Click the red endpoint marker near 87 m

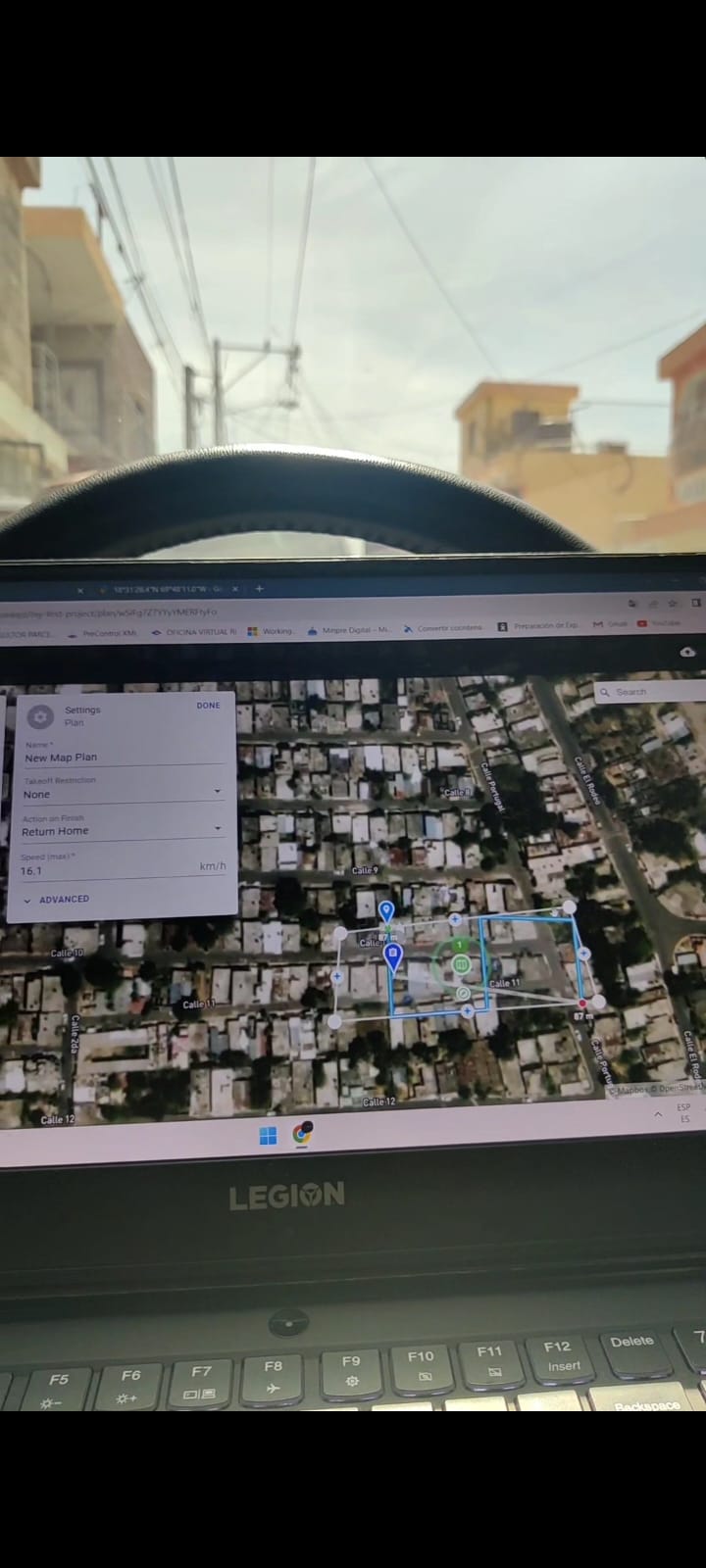point(583,1003)
